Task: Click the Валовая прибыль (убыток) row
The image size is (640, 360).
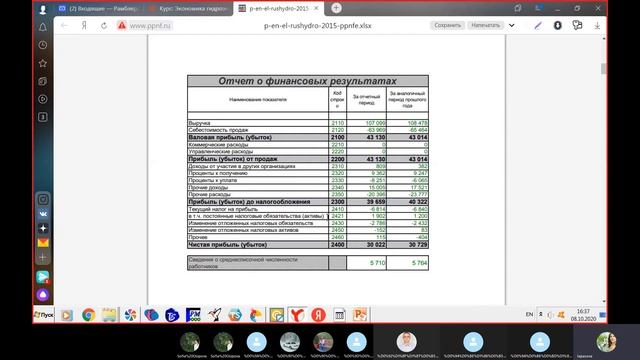Action: click(308, 137)
